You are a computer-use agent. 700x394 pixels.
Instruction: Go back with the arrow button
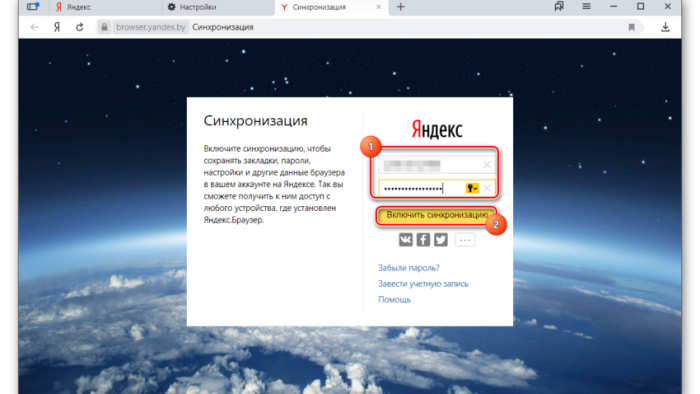coord(34,27)
